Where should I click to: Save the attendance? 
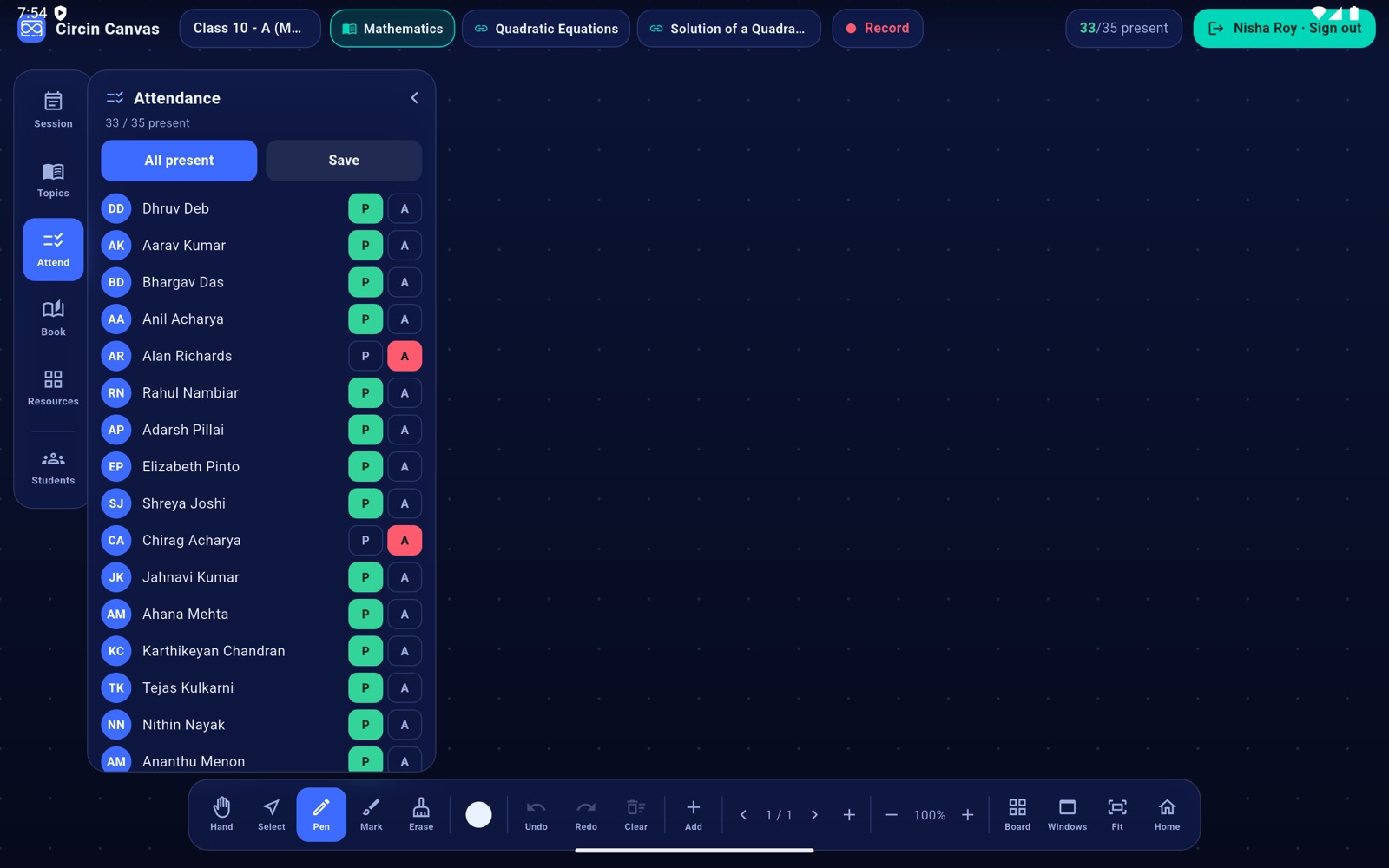click(x=344, y=161)
